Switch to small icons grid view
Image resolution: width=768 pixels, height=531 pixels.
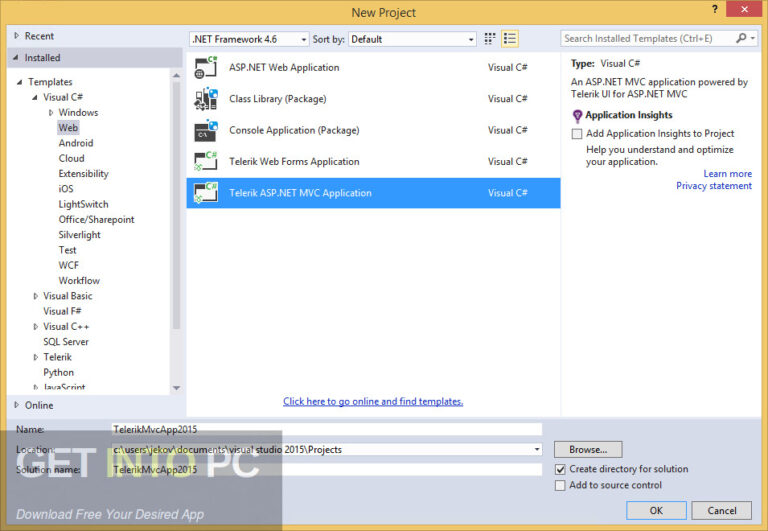(490, 39)
